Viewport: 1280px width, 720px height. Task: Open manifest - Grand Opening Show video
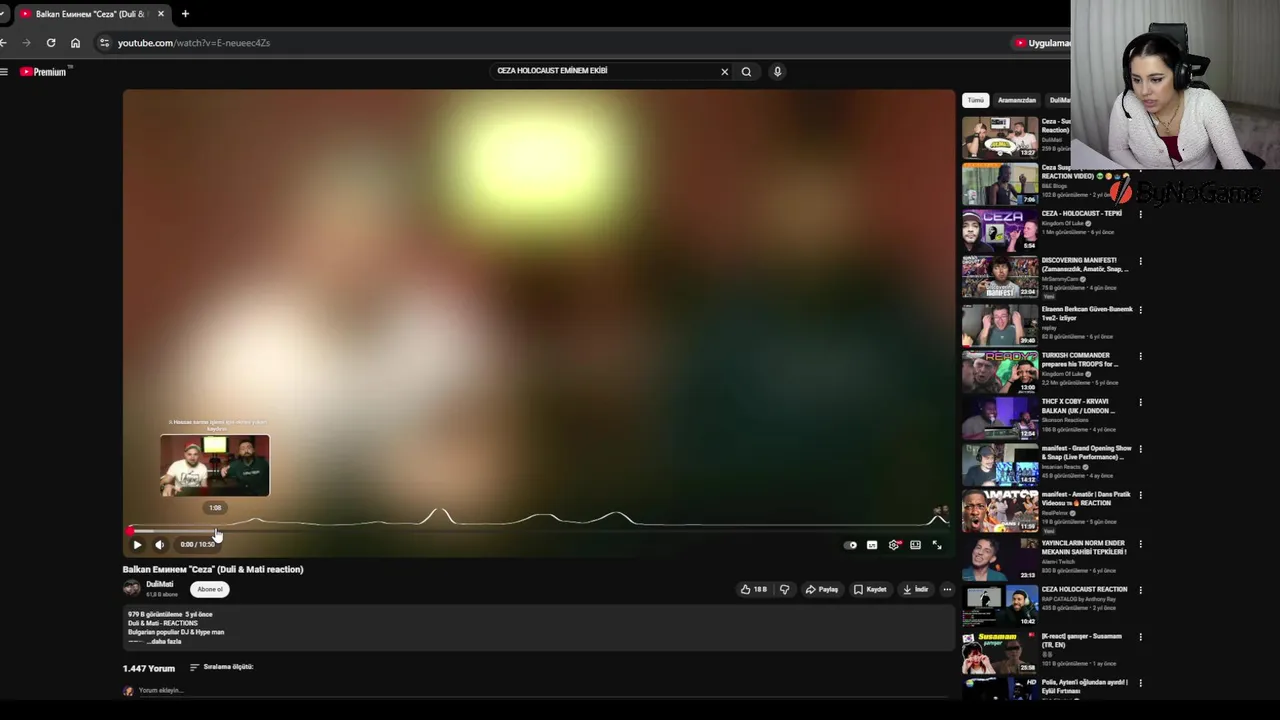1087,453
